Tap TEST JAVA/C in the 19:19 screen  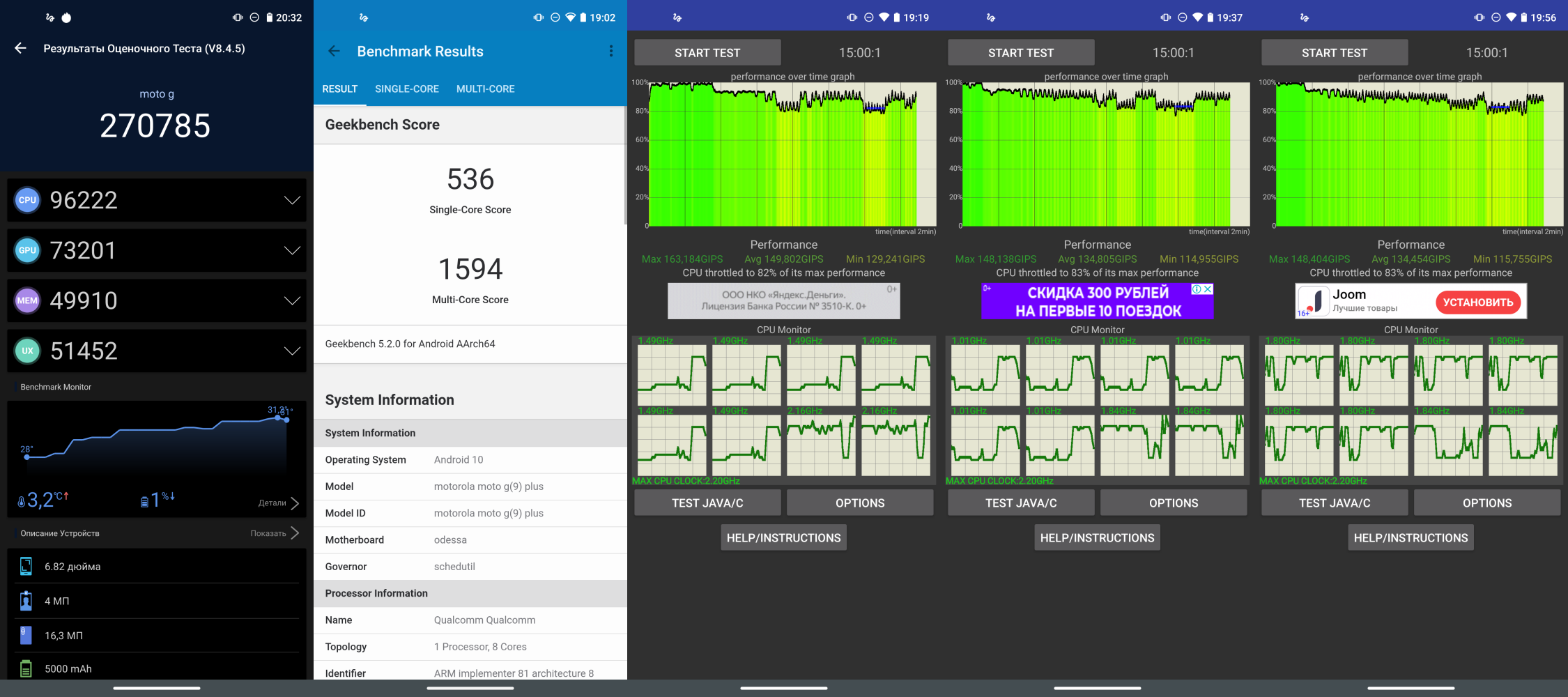(707, 503)
